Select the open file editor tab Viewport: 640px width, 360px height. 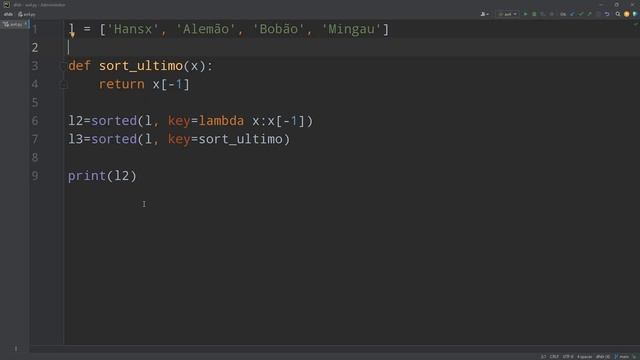pyautogui.click(x=15, y=24)
